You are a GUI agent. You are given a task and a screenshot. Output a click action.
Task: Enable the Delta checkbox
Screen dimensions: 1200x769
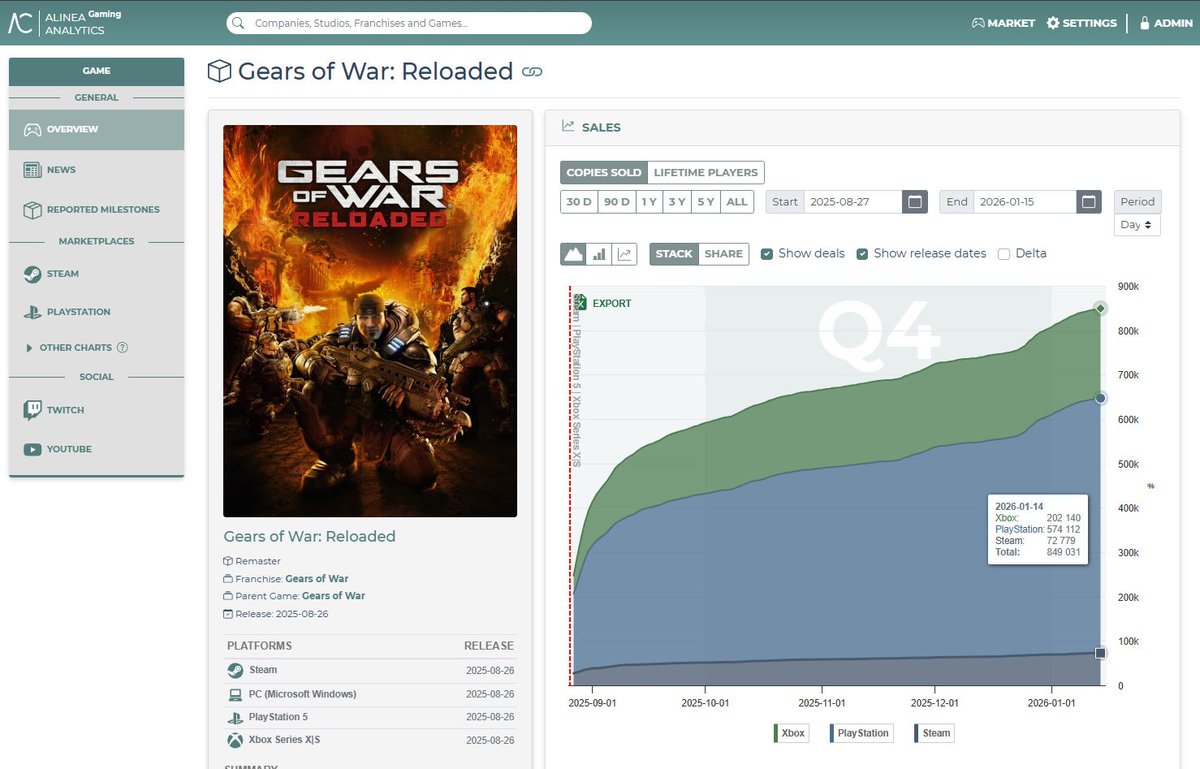click(1004, 254)
